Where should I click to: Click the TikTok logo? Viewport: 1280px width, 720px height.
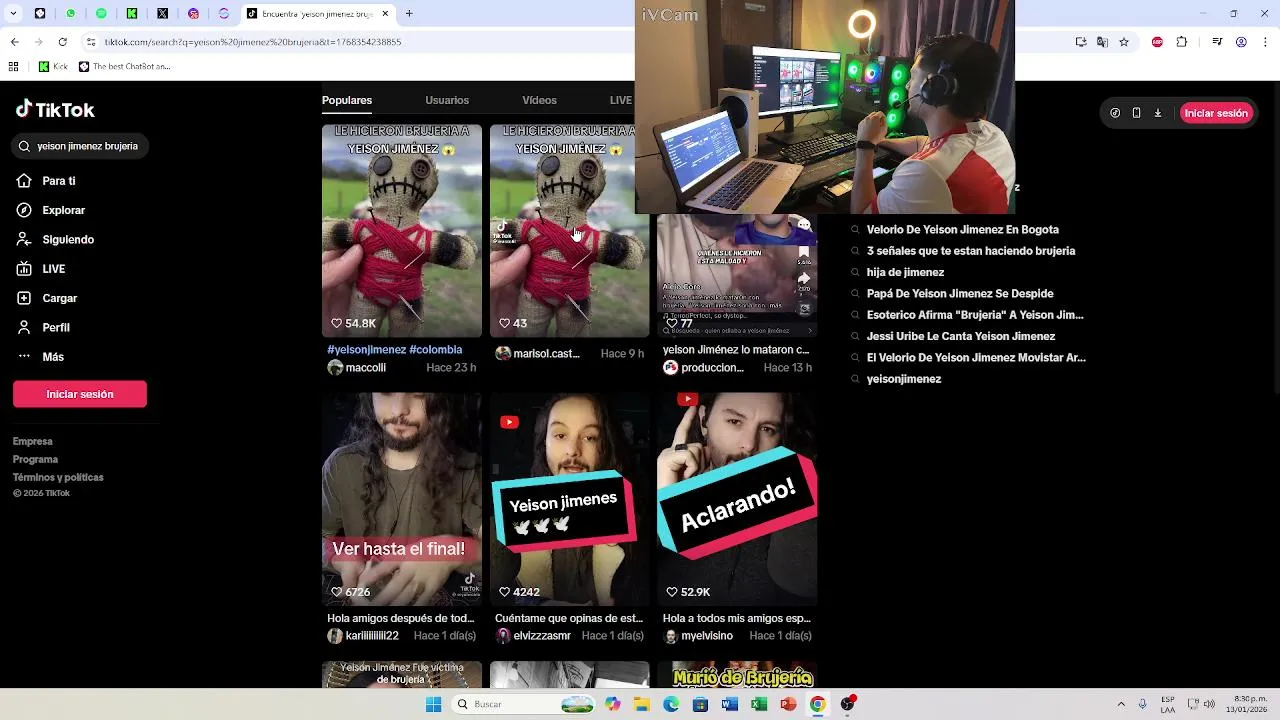pyautogui.click(x=55, y=110)
